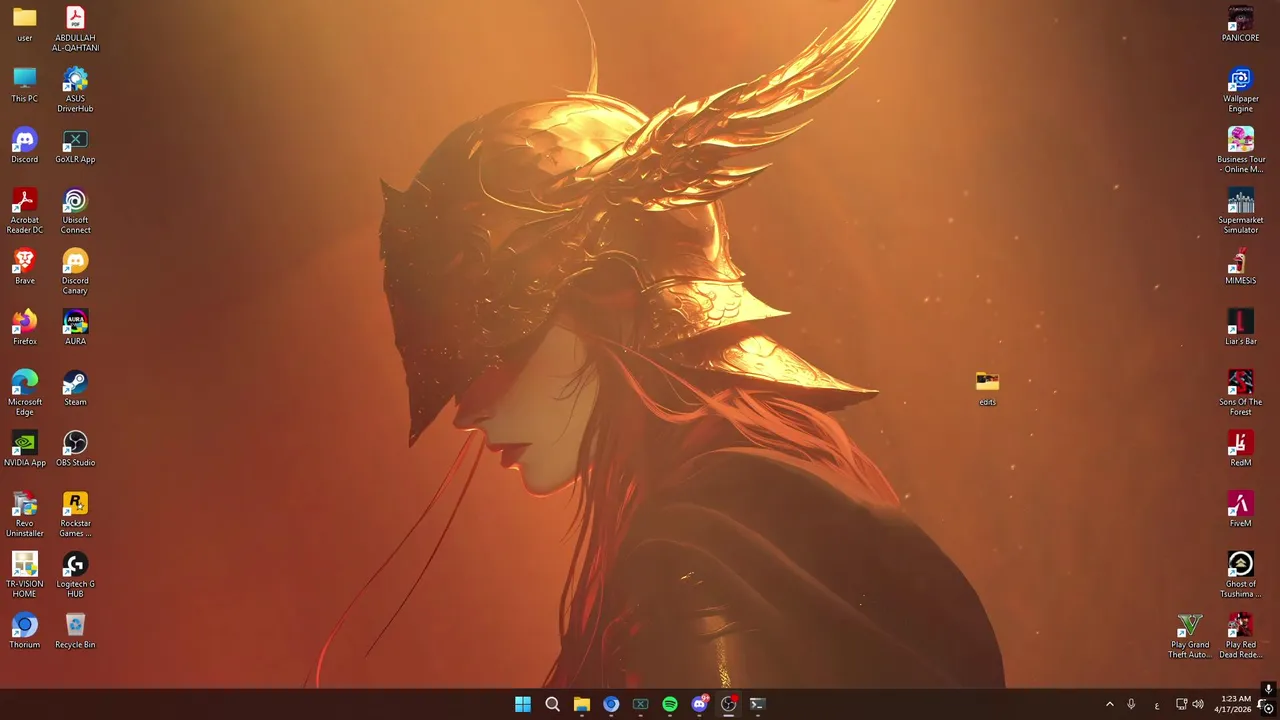The image size is (1280, 720).
Task: Select Revo Uninstaller icon
Action: click(24, 515)
